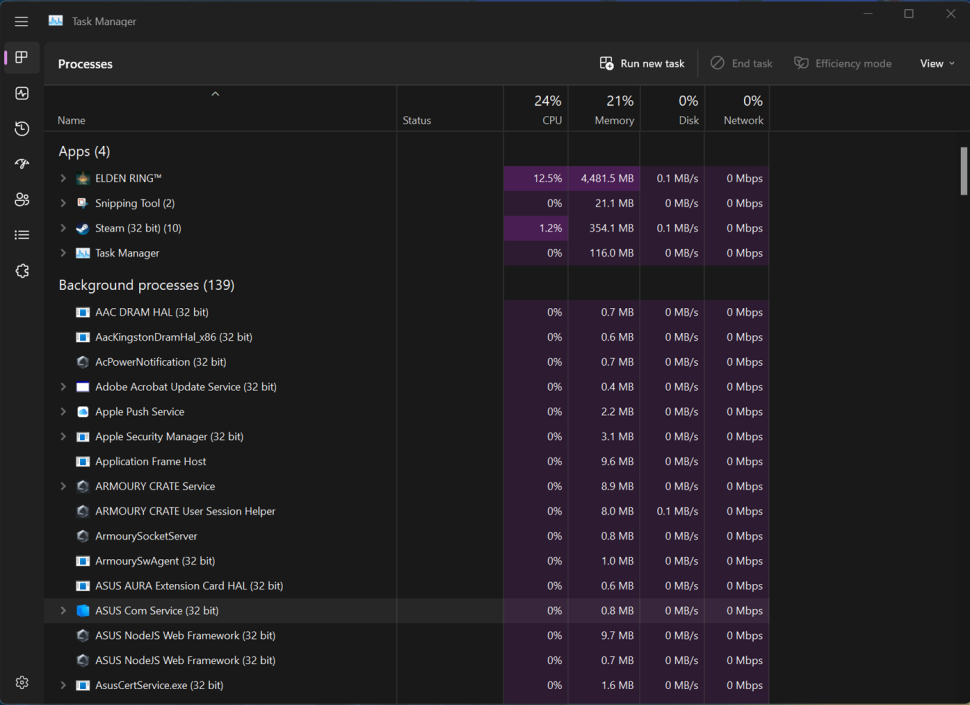The width and height of the screenshot is (970, 705).
Task: Open Task Manager settings gear
Action: 22,683
